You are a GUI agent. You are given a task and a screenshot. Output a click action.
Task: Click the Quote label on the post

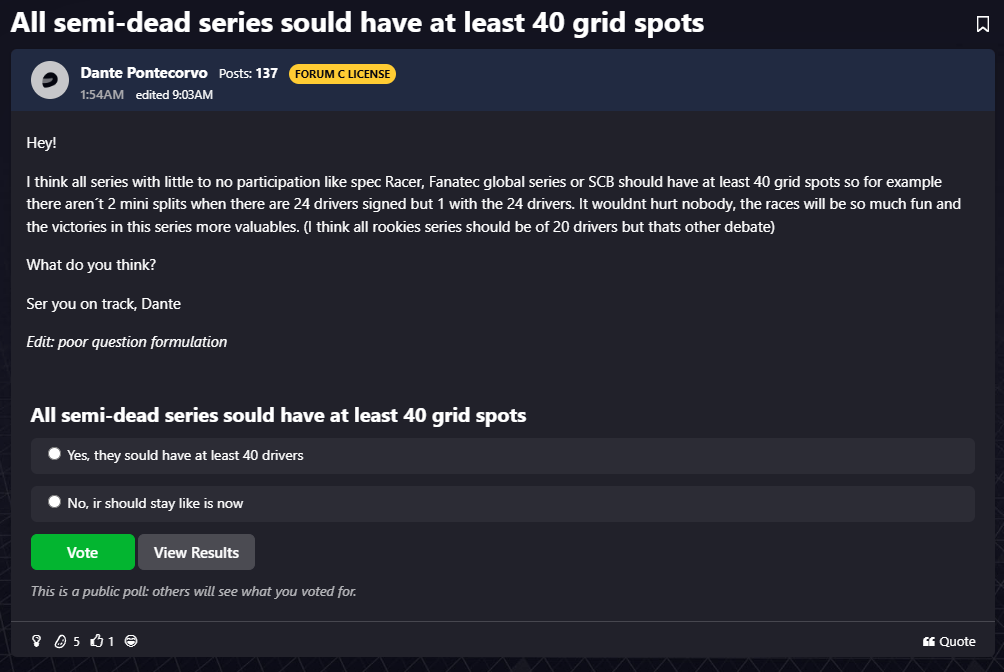point(957,642)
